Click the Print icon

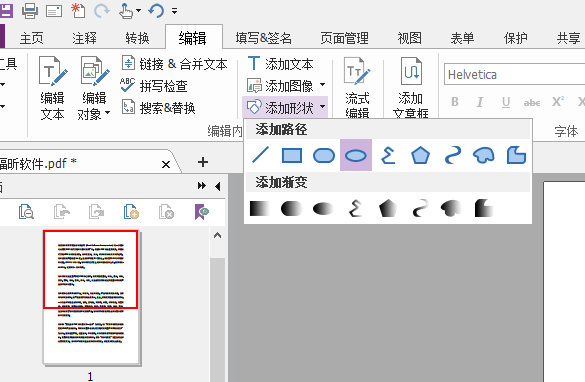coord(30,10)
